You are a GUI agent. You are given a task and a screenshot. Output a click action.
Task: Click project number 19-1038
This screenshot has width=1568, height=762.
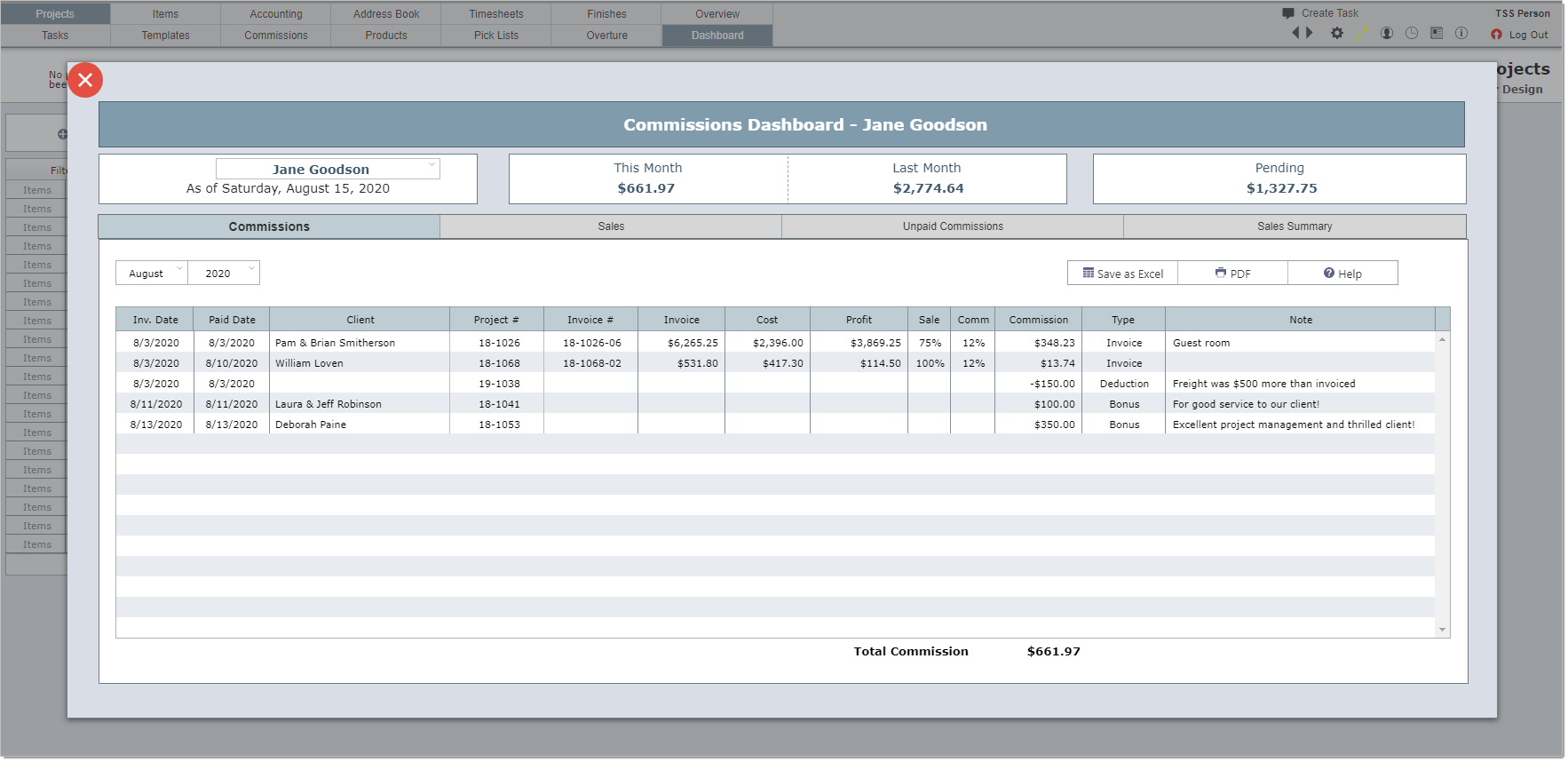pyautogui.click(x=499, y=384)
